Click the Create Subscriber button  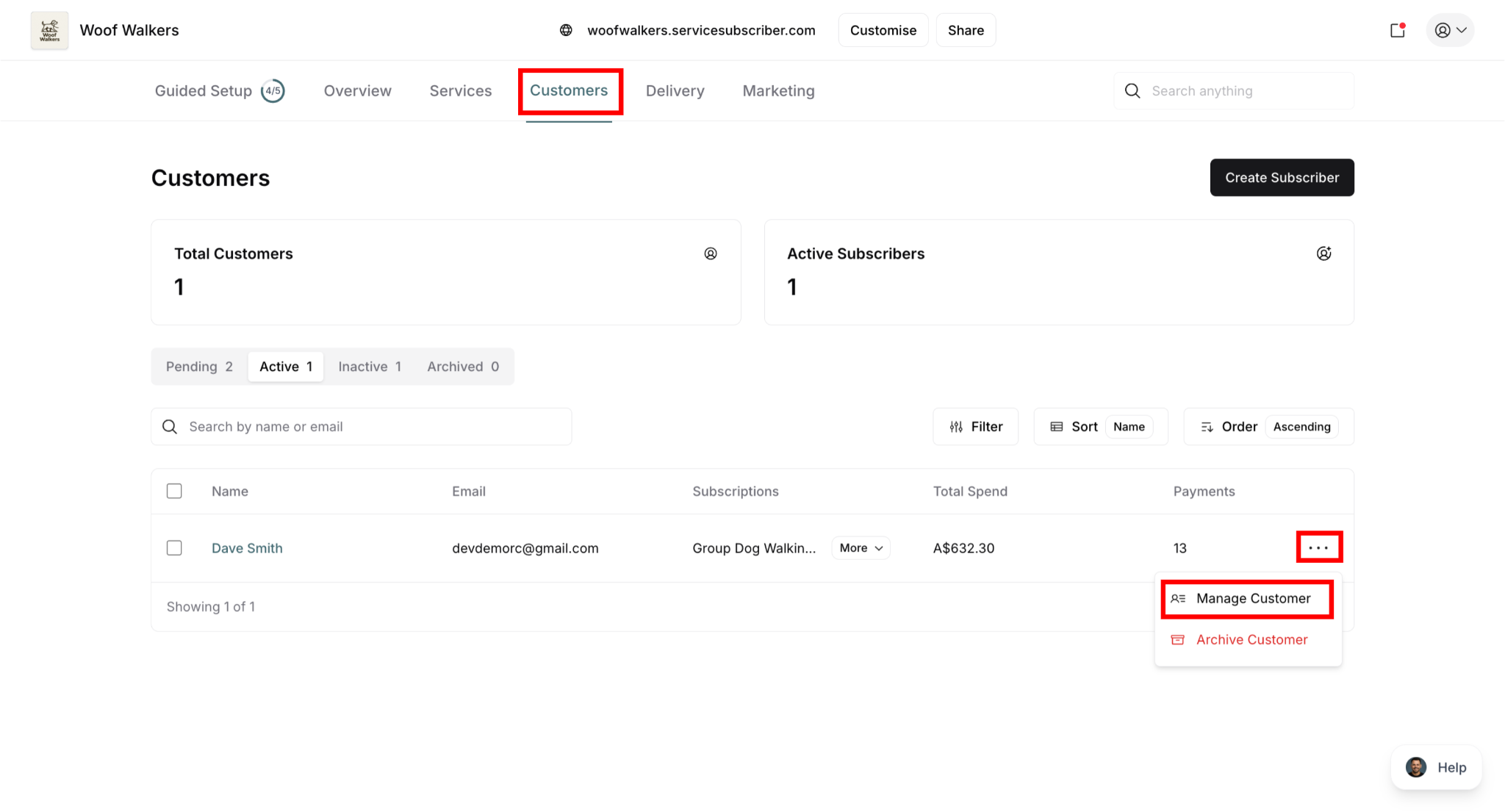click(1282, 178)
